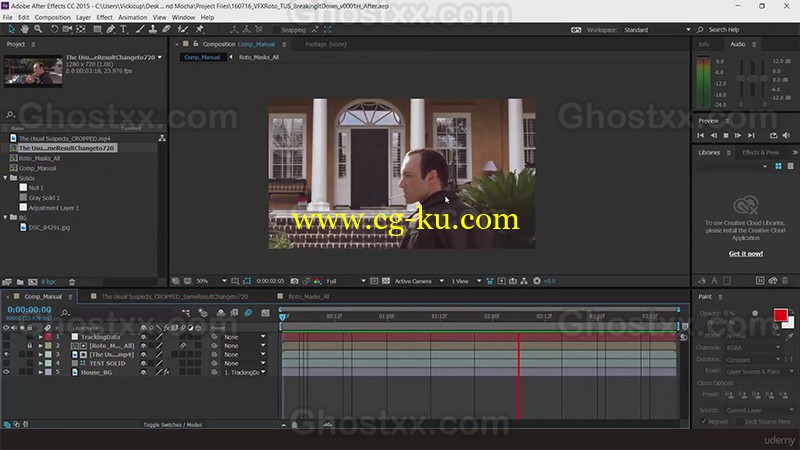This screenshot has width=800, height=450.
Task: Expand the TrackingData layer twirl arrow
Action: [x=40, y=337]
